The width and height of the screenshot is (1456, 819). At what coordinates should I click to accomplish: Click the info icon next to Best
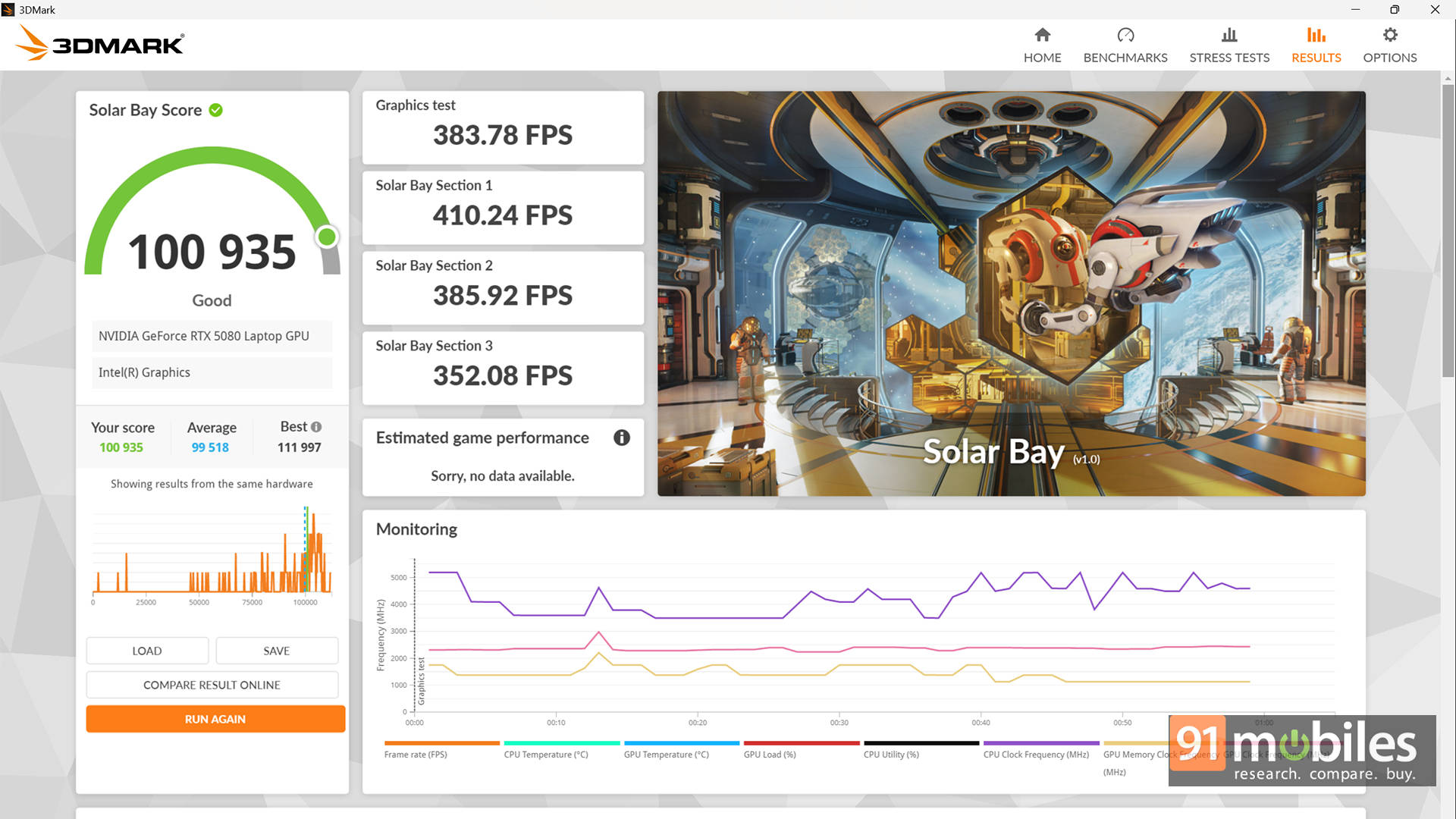point(316,427)
